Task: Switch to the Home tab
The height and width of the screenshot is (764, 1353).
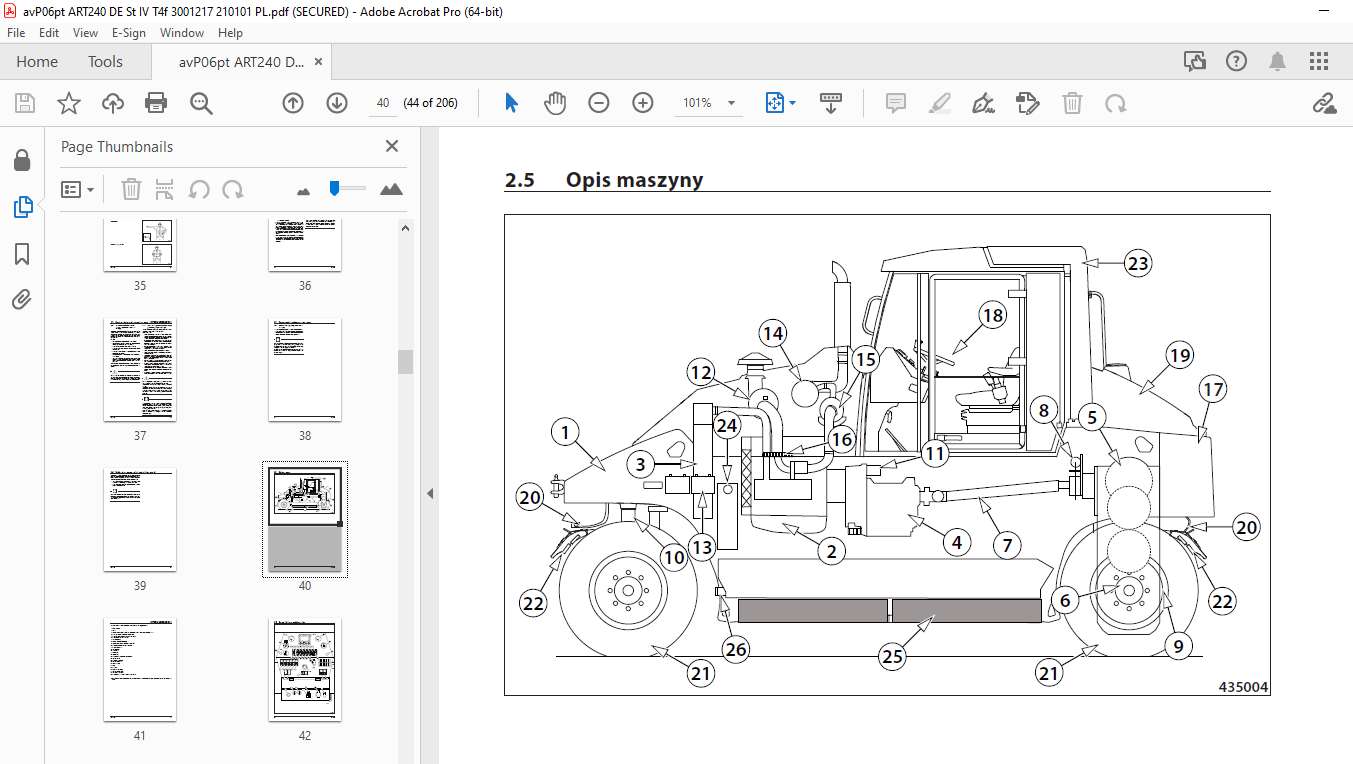Action: tap(37, 62)
